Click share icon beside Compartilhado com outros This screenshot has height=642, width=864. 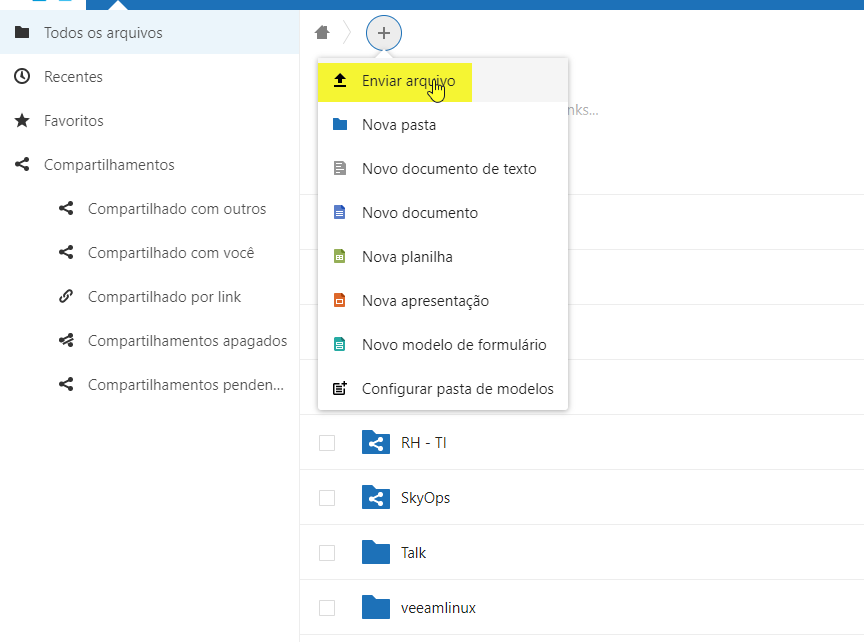point(66,208)
